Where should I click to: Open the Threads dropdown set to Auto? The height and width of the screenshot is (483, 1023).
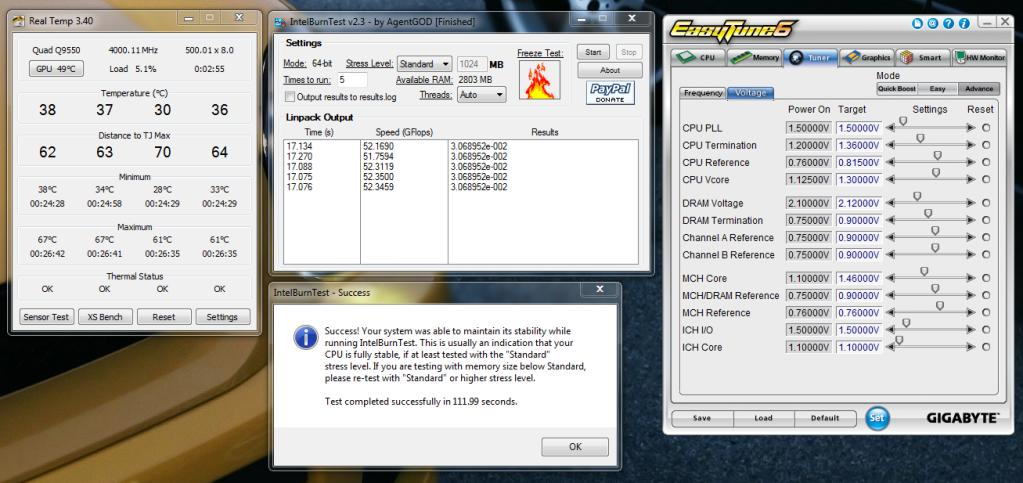481,95
